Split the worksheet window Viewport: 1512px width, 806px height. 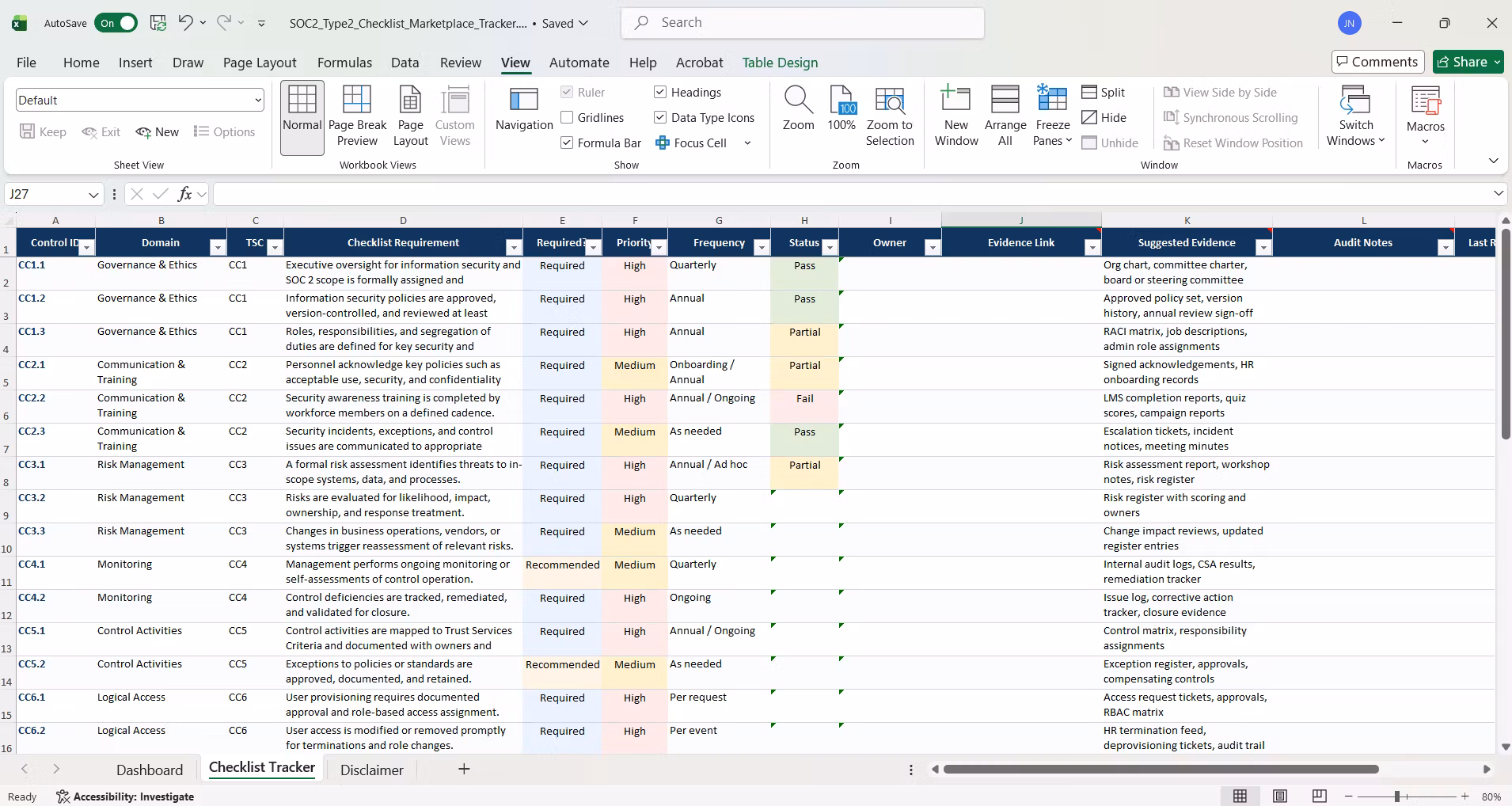pos(1104,93)
